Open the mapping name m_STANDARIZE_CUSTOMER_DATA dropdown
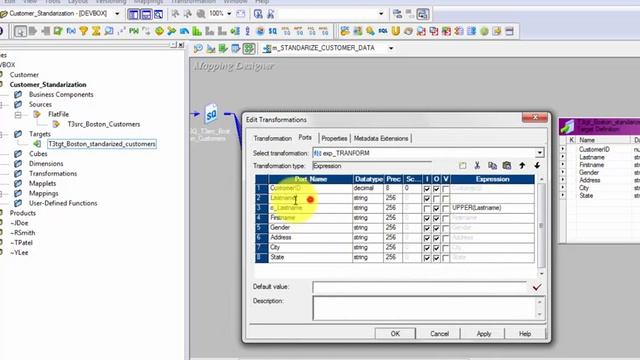The image size is (640, 360). (391, 48)
